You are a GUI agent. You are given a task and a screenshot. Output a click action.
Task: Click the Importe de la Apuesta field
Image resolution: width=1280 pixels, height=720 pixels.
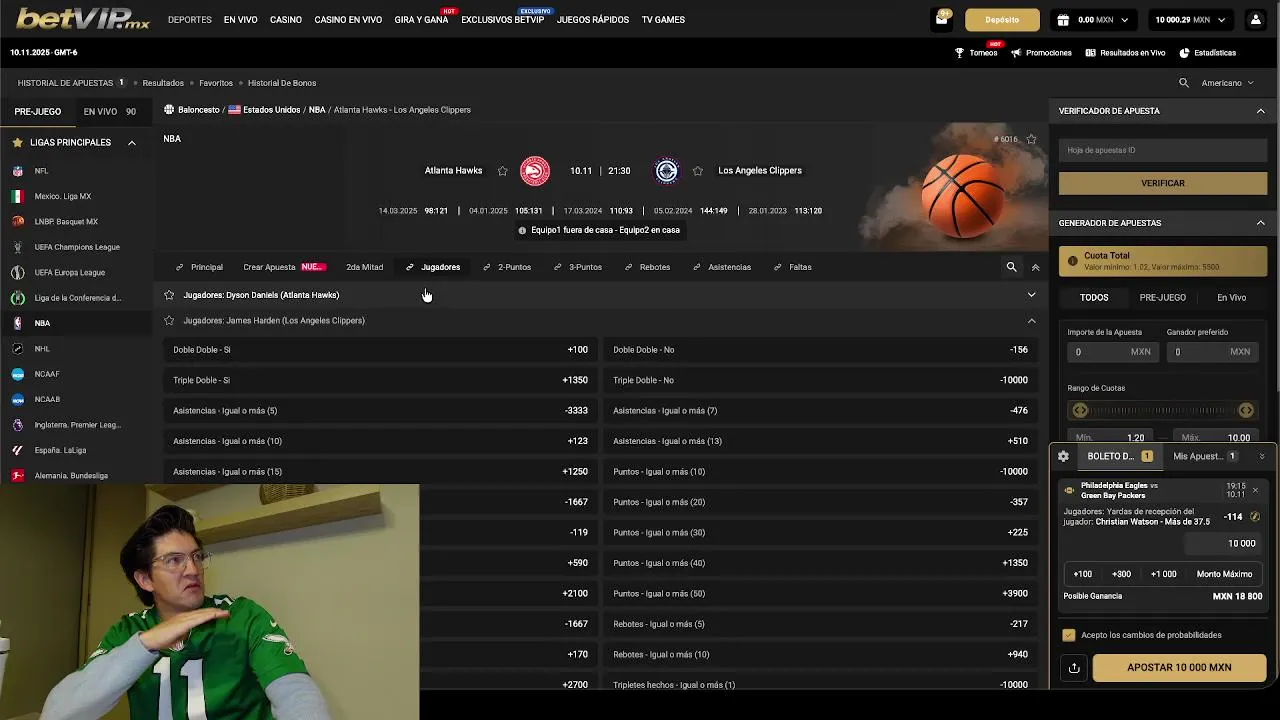[x=1111, y=352]
